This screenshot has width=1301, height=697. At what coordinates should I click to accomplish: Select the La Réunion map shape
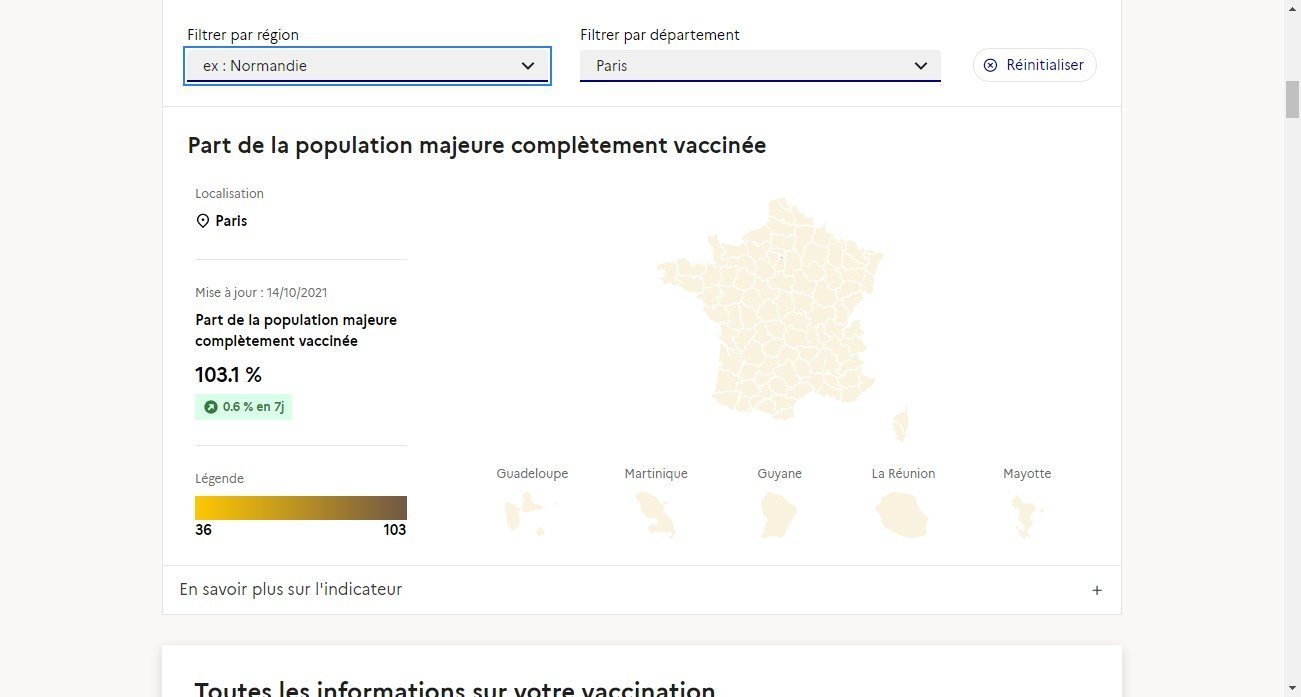point(902,514)
